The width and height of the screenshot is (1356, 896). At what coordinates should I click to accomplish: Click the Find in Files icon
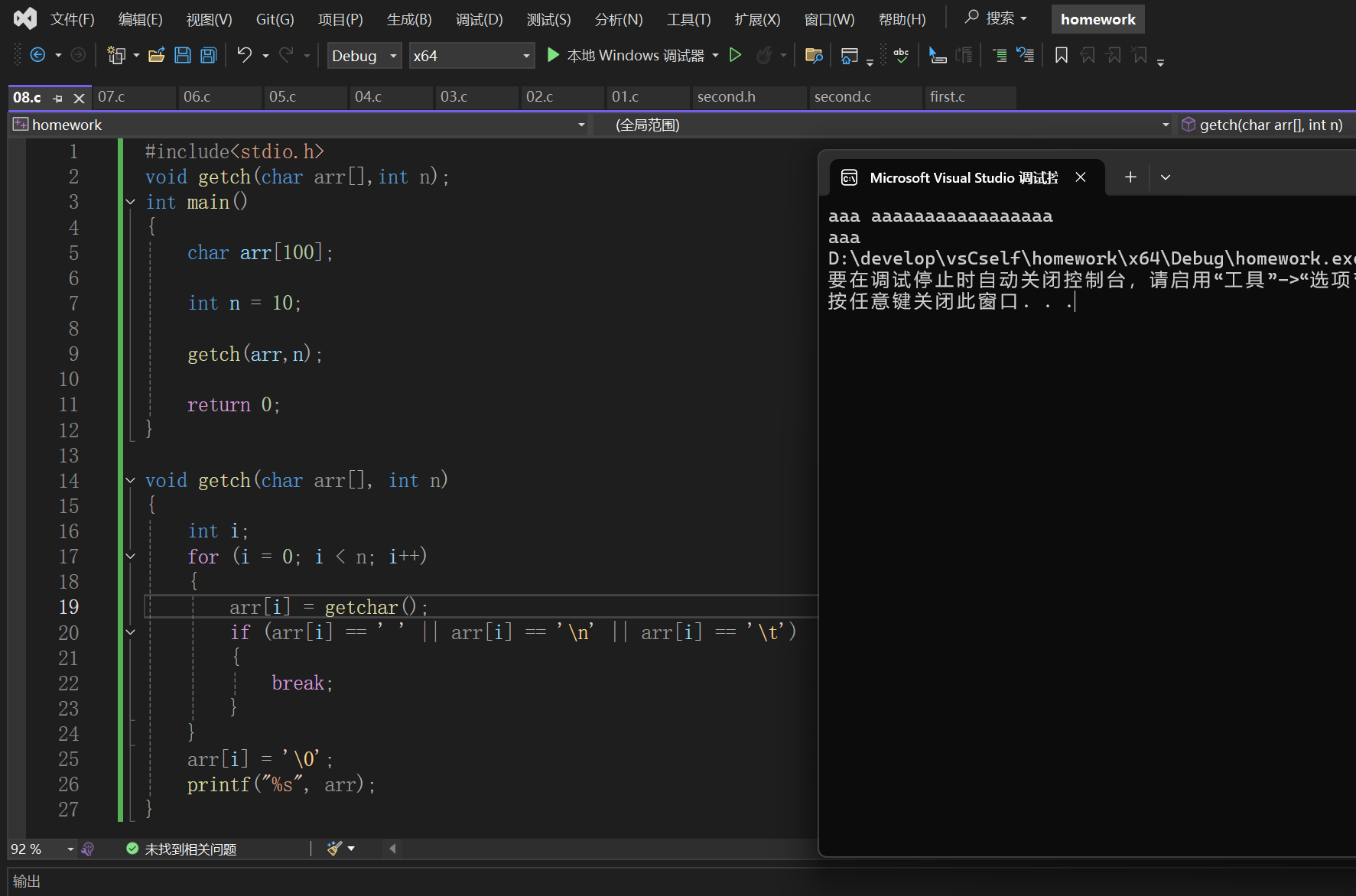pos(814,55)
